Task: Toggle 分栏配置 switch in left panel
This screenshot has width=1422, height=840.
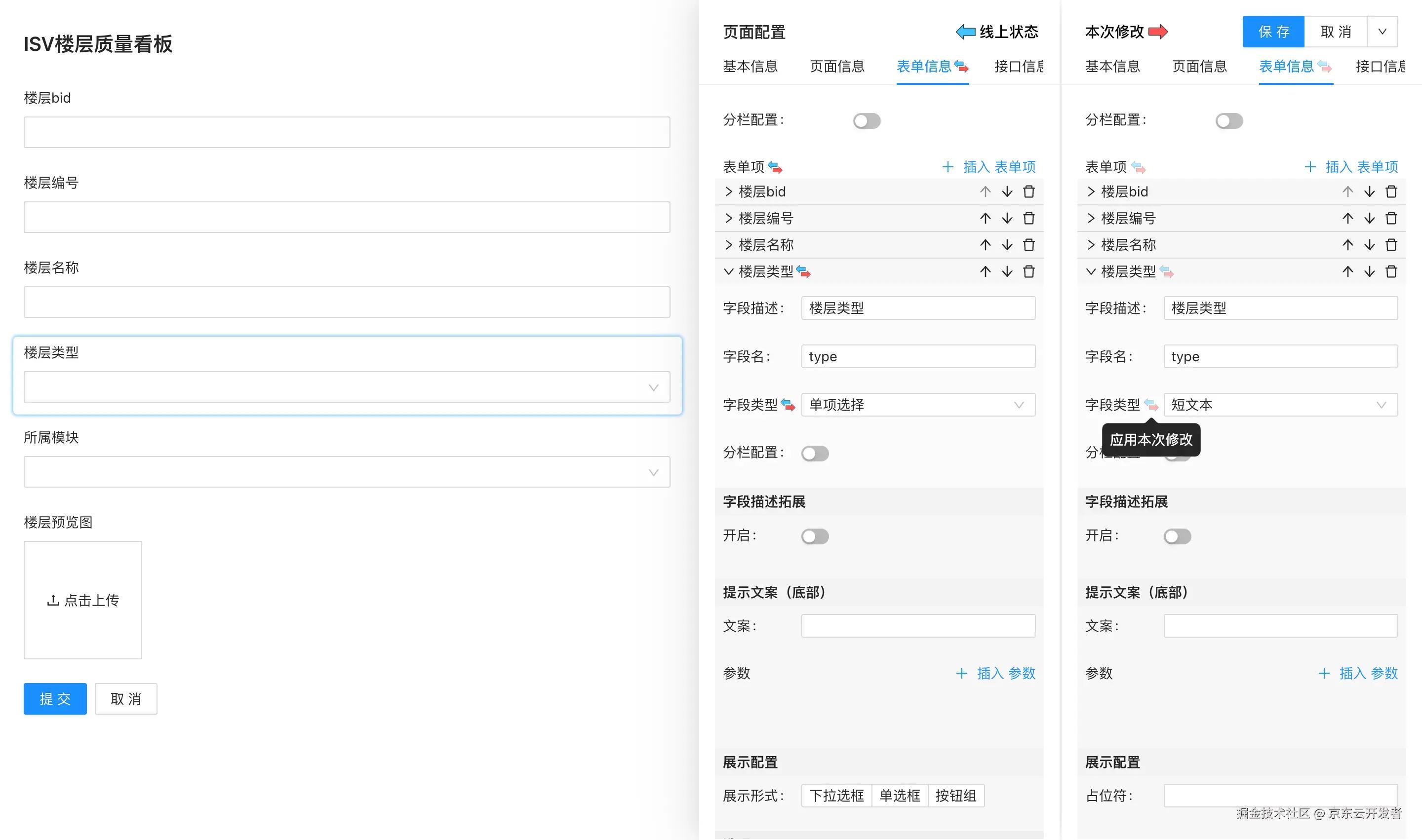Action: [866, 120]
